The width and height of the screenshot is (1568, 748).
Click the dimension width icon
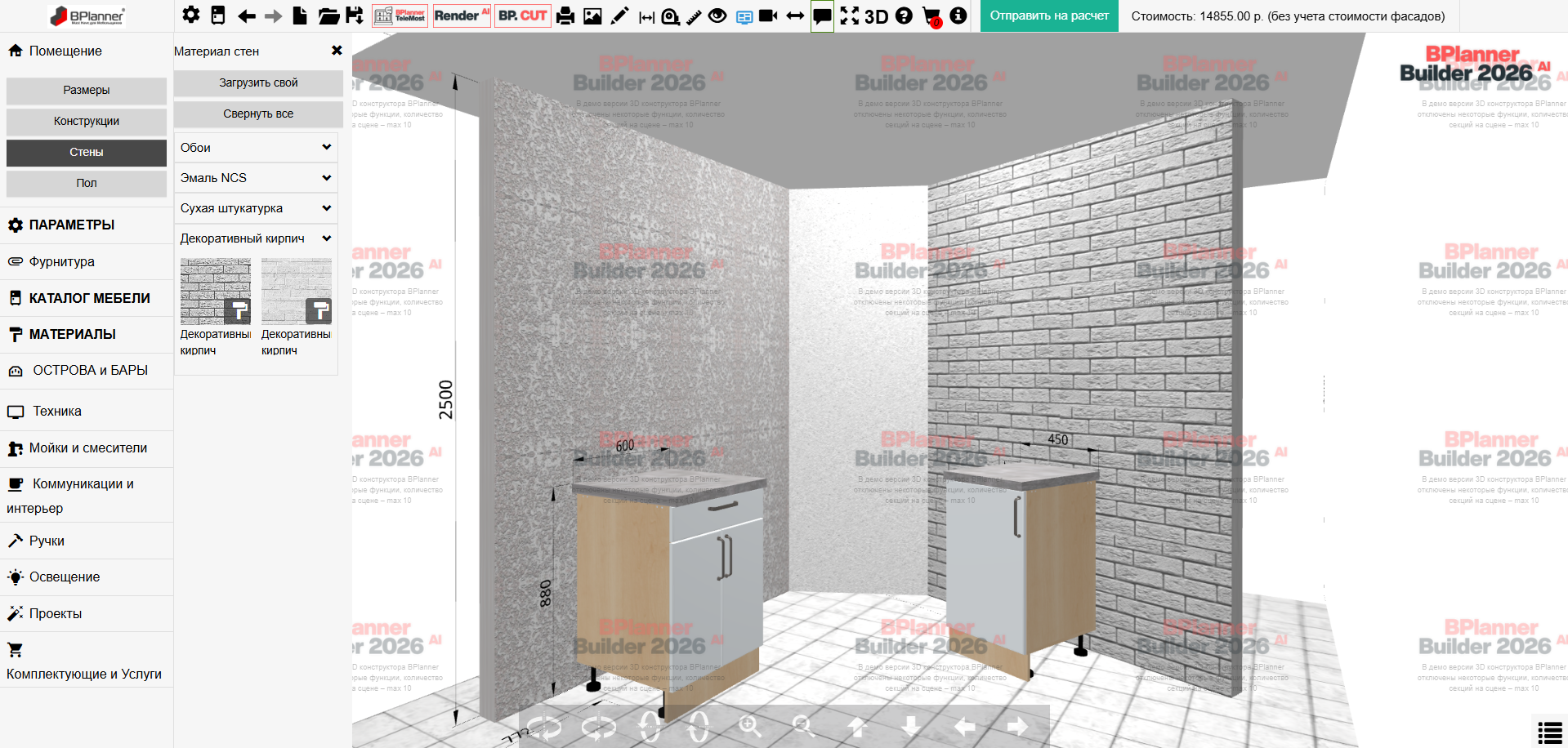646,16
